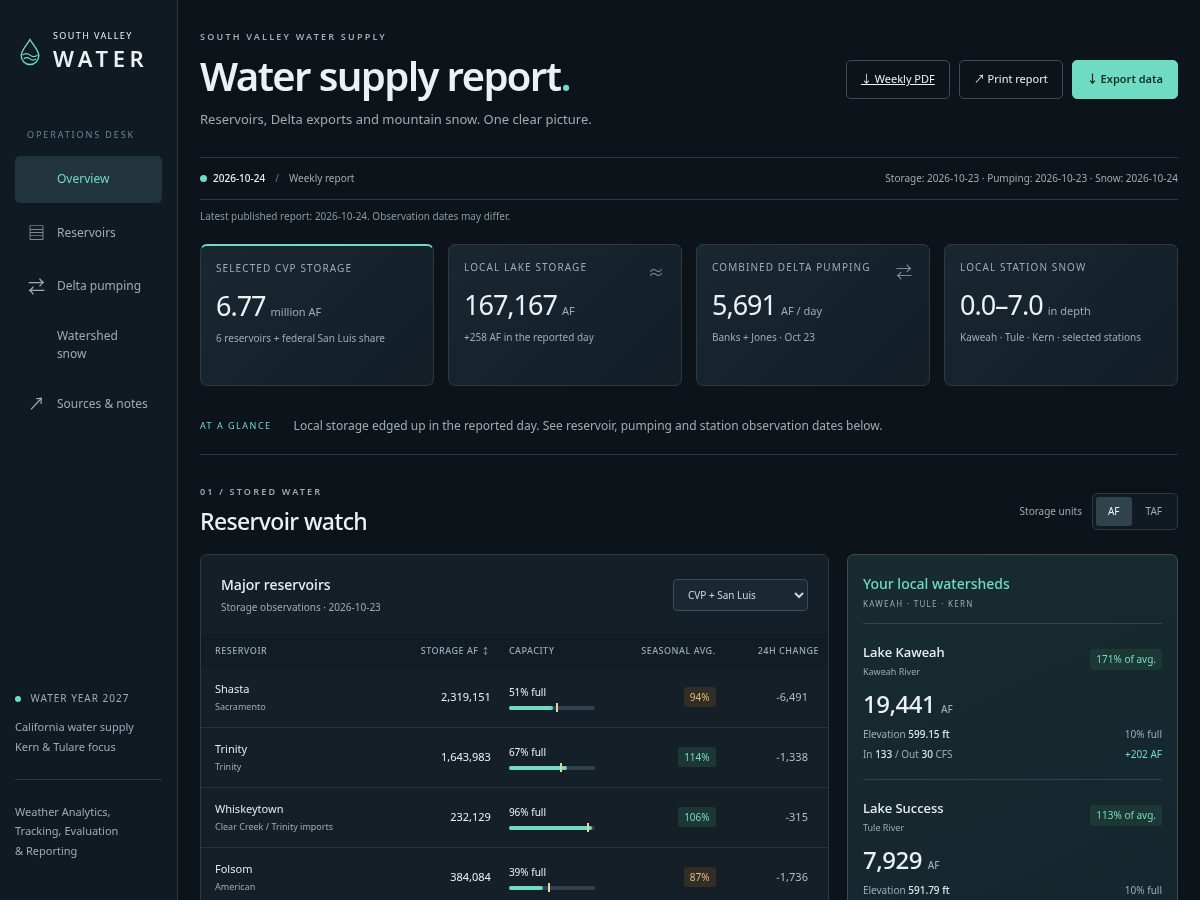Click the Your local watersheds title

[936, 584]
